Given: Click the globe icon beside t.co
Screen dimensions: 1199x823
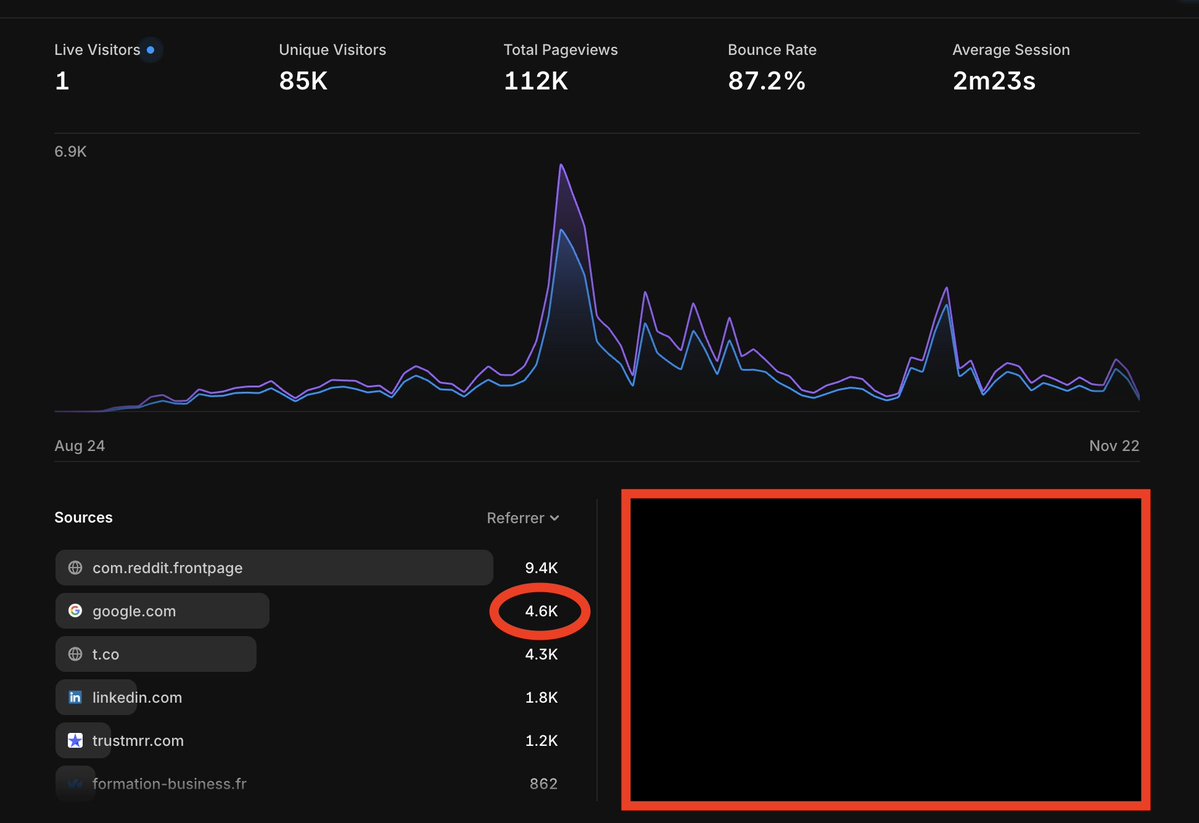Looking at the screenshot, I should click(75, 654).
